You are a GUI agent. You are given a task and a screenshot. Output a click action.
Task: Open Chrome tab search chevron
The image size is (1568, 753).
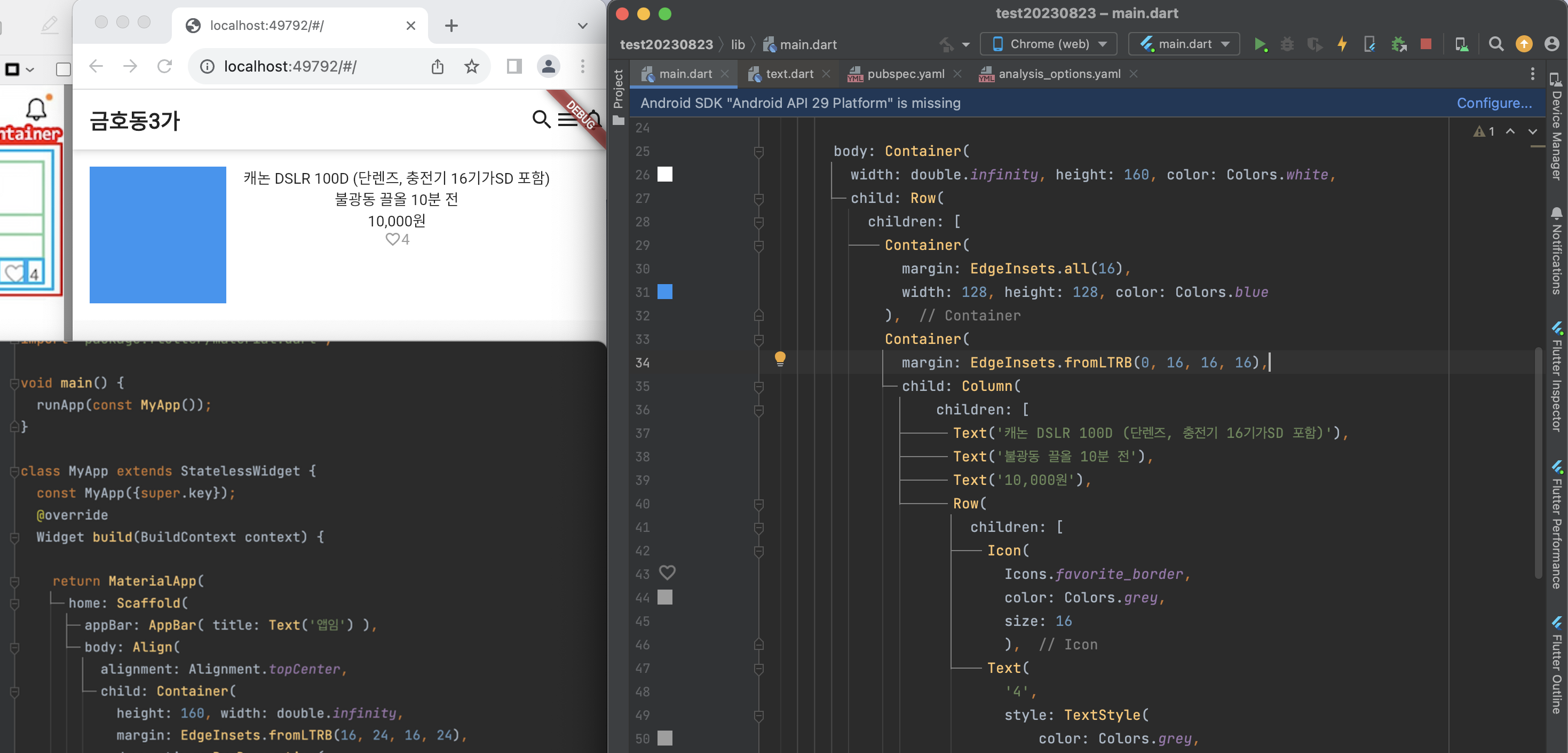(x=582, y=26)
